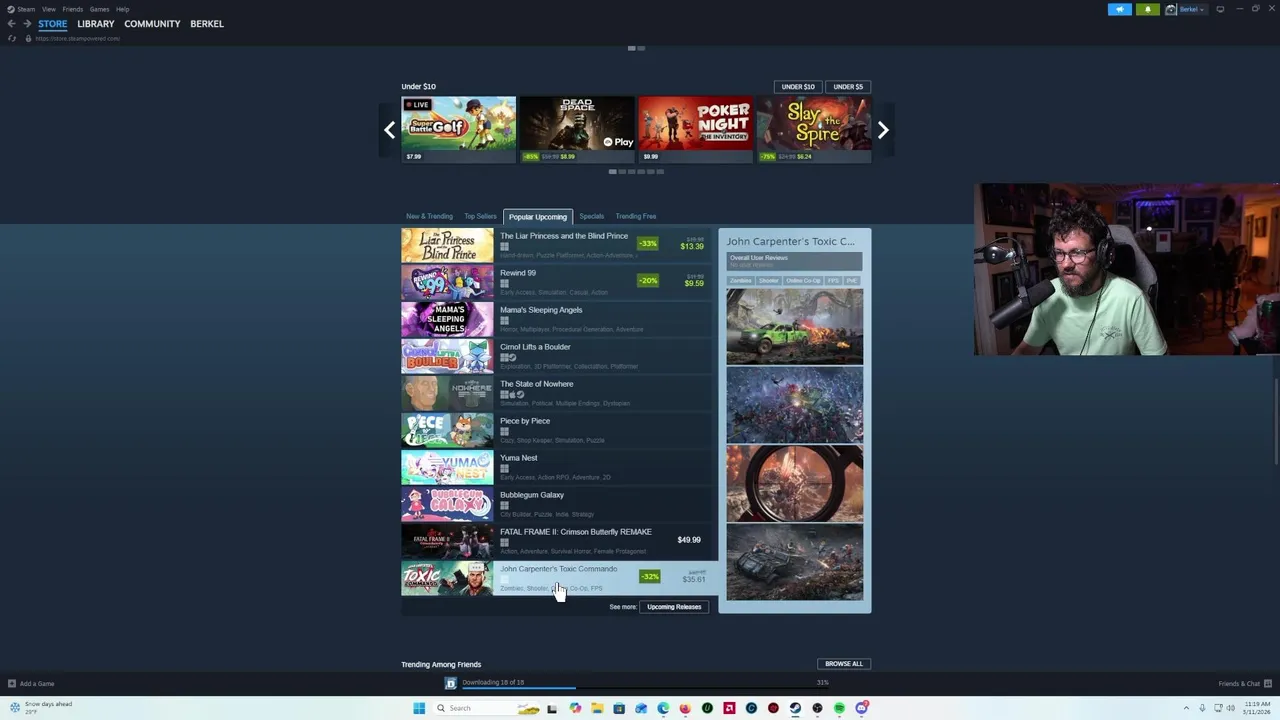1280x720 pixels.
Task: Open the Help menu
Action: point(122,9)
